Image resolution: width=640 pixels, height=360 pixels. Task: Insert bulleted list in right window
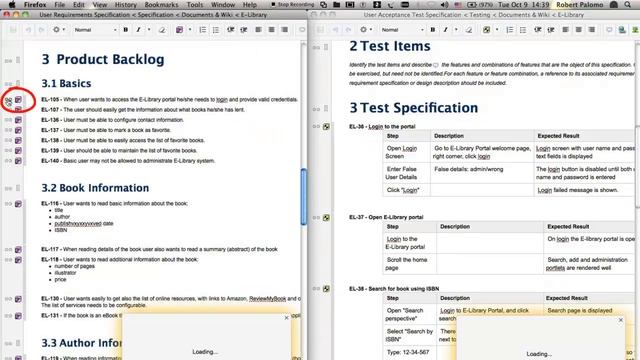pyautogui.click(x=523, y=30)
